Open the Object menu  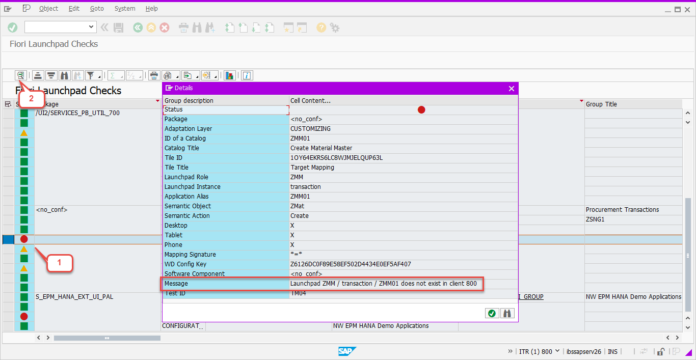[x=48, y=9]
